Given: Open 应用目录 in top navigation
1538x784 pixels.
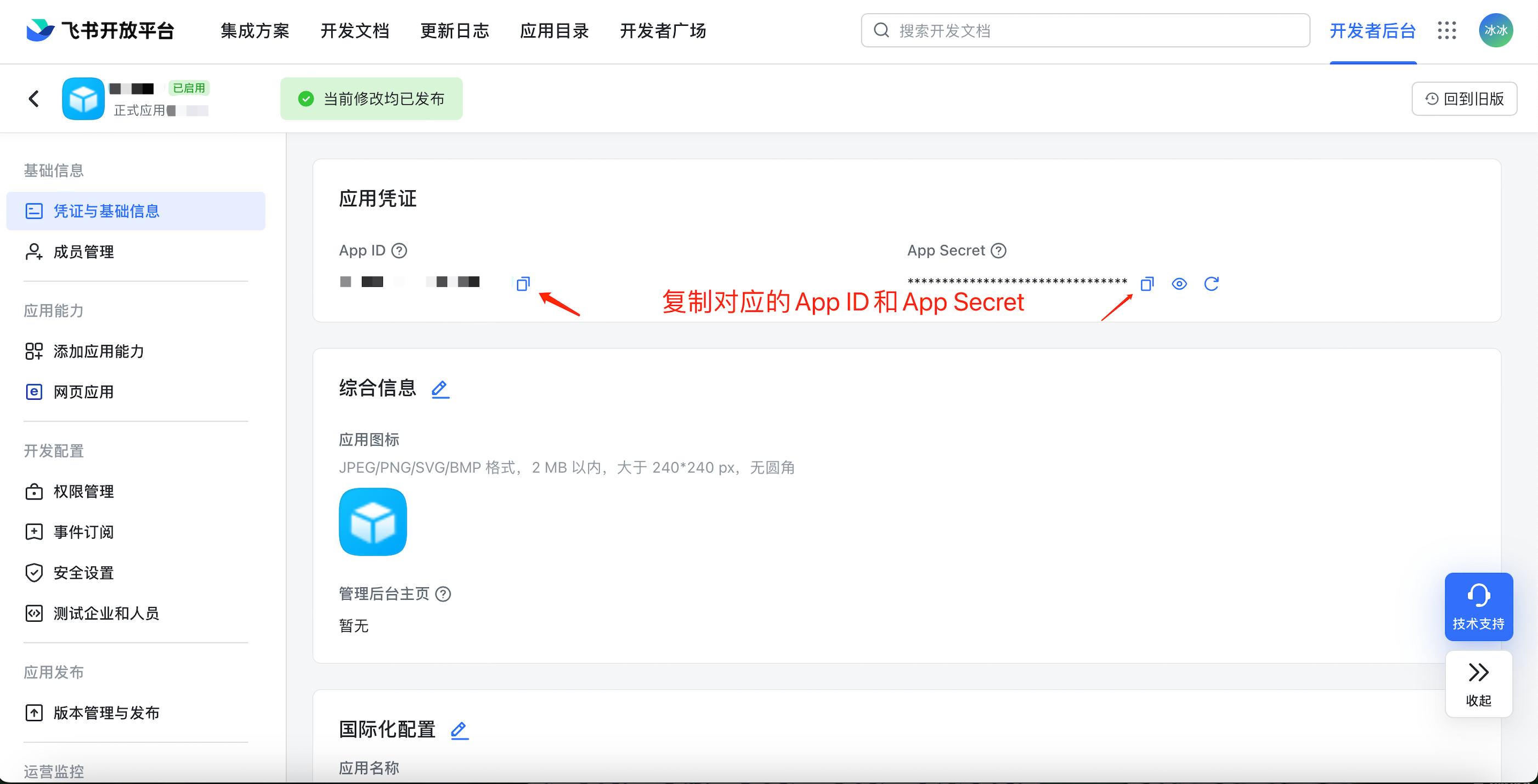Looking at the screenshot, I should click(555, 31).
